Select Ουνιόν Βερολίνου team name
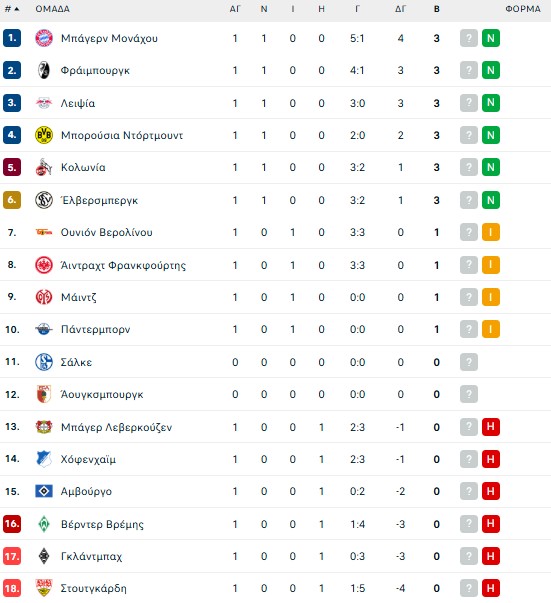This screenshot has height=603, width=551. click(107, 232)
